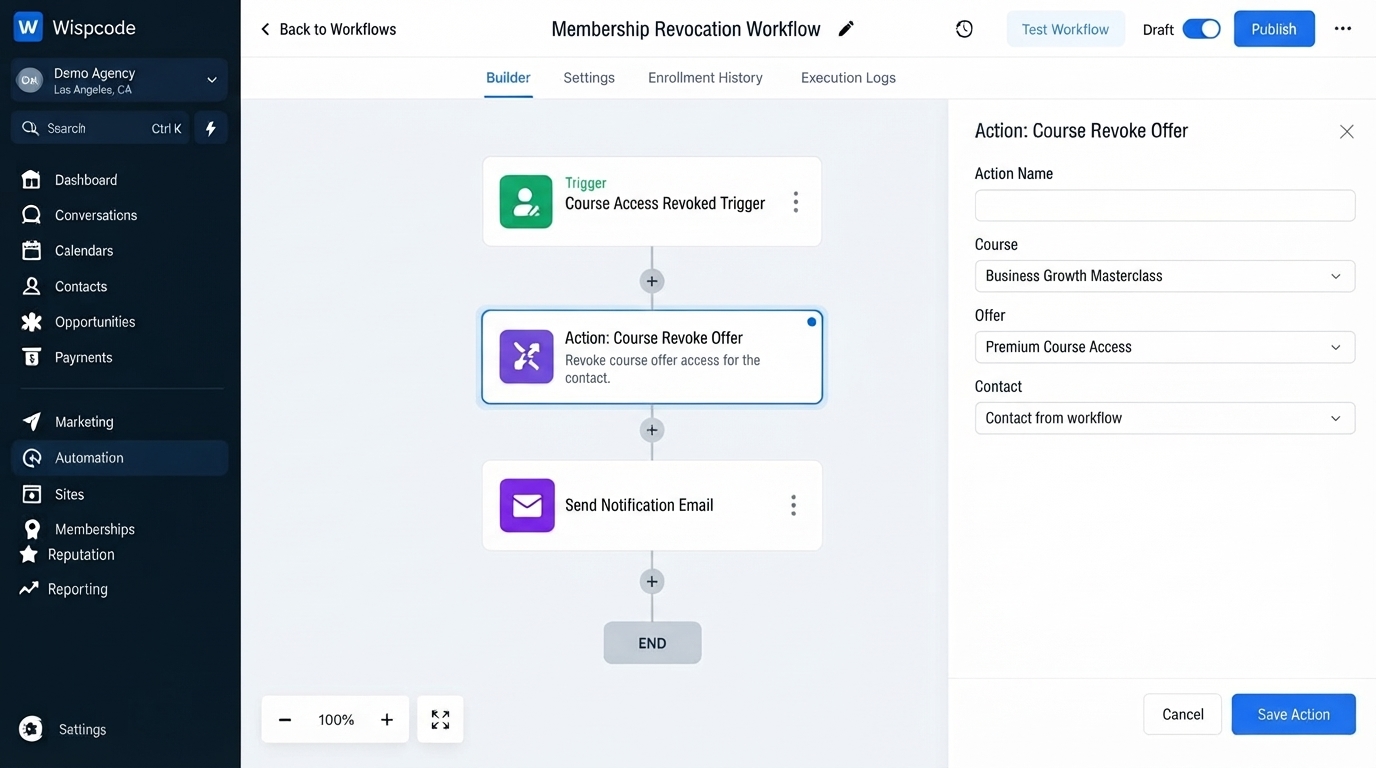This screenshot has width=1376, height=768.
Task: Switch to the Execution Logs tab
Action: pos(848,78)
